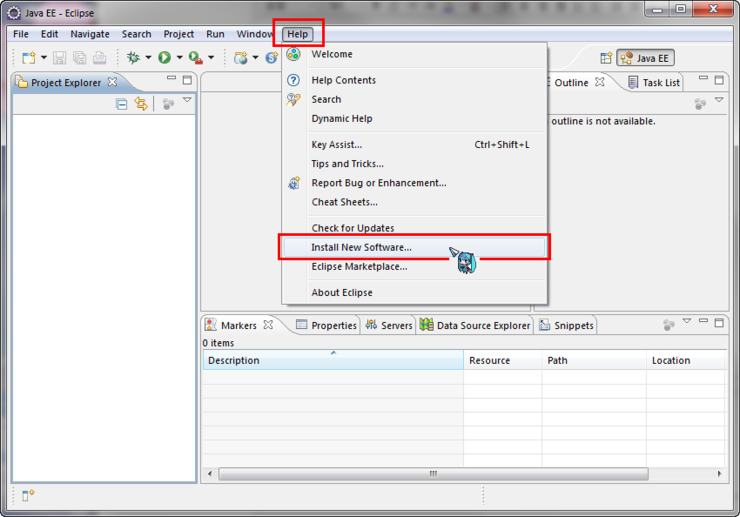The height and width of the screenshot is (517, 740).
Task: Open Project Explorer View Menu triangle
Action: (x=187, y=100)
